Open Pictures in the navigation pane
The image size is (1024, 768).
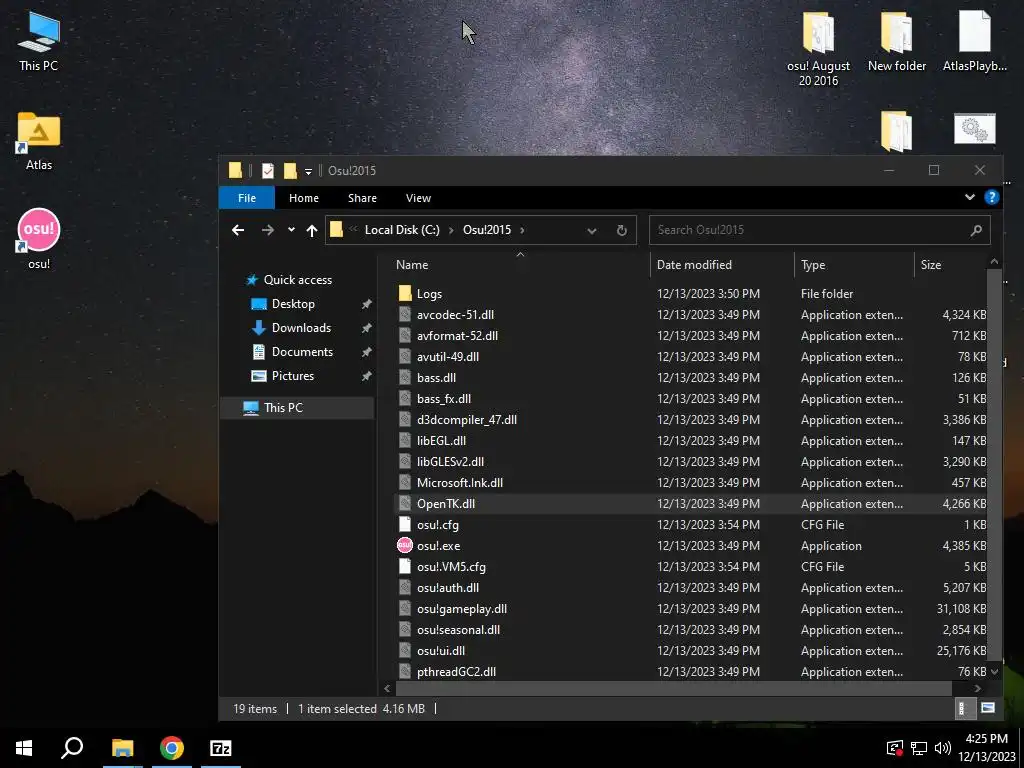293,376
